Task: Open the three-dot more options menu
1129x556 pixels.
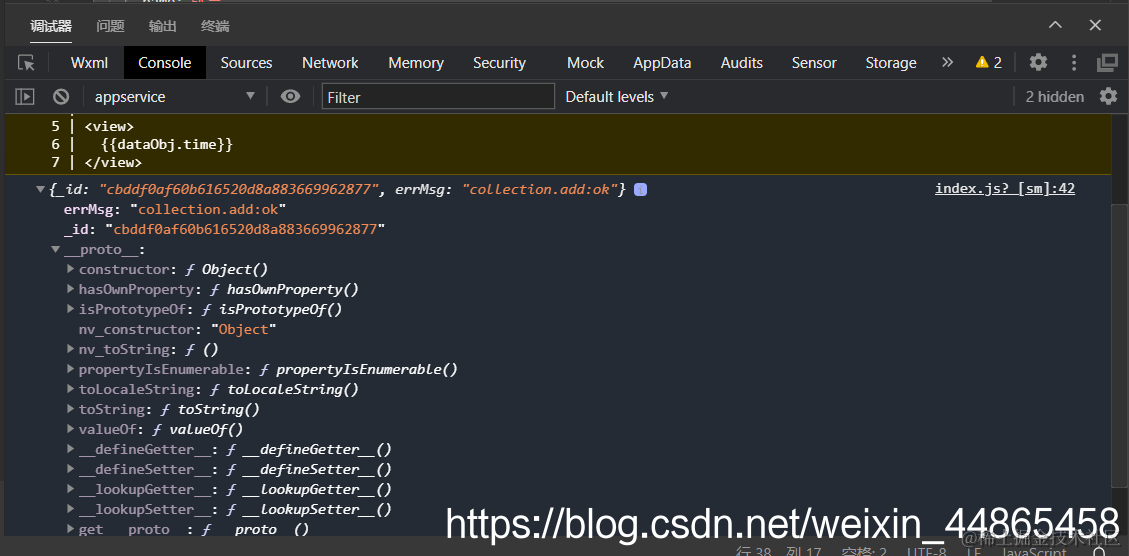Action: coord(1074,63)
